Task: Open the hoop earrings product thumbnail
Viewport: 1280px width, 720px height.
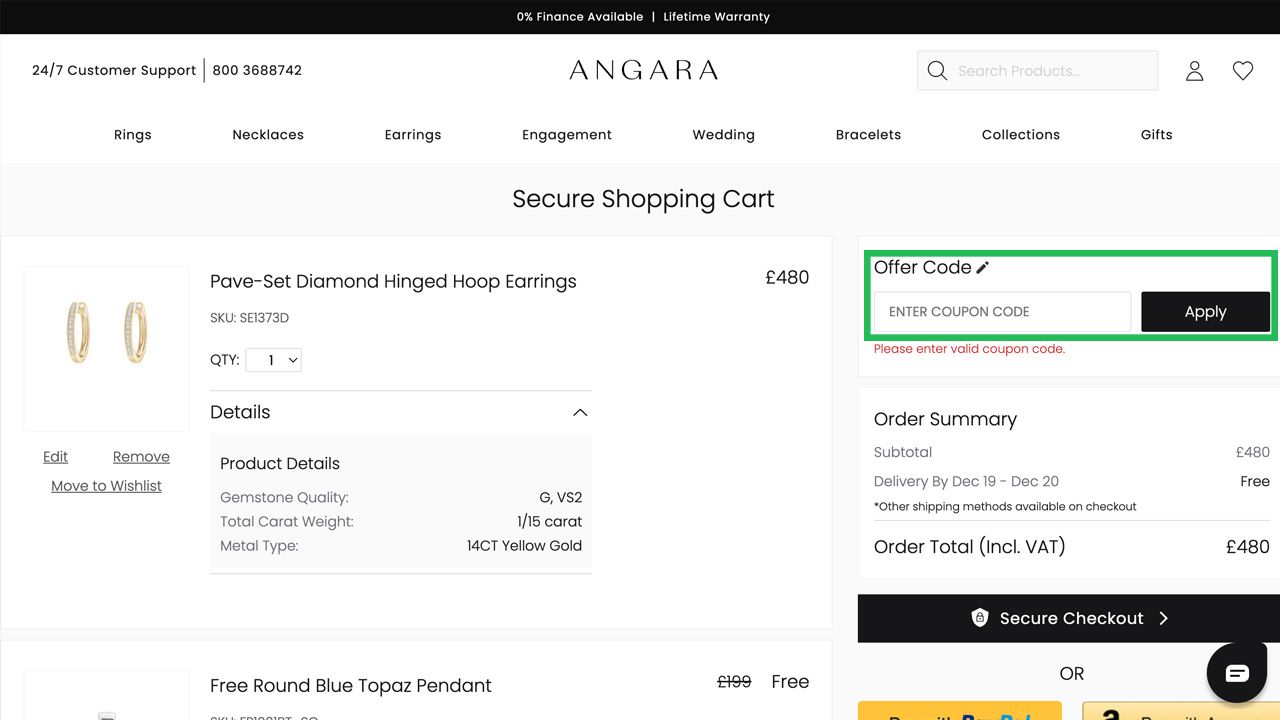Action: 107,349
